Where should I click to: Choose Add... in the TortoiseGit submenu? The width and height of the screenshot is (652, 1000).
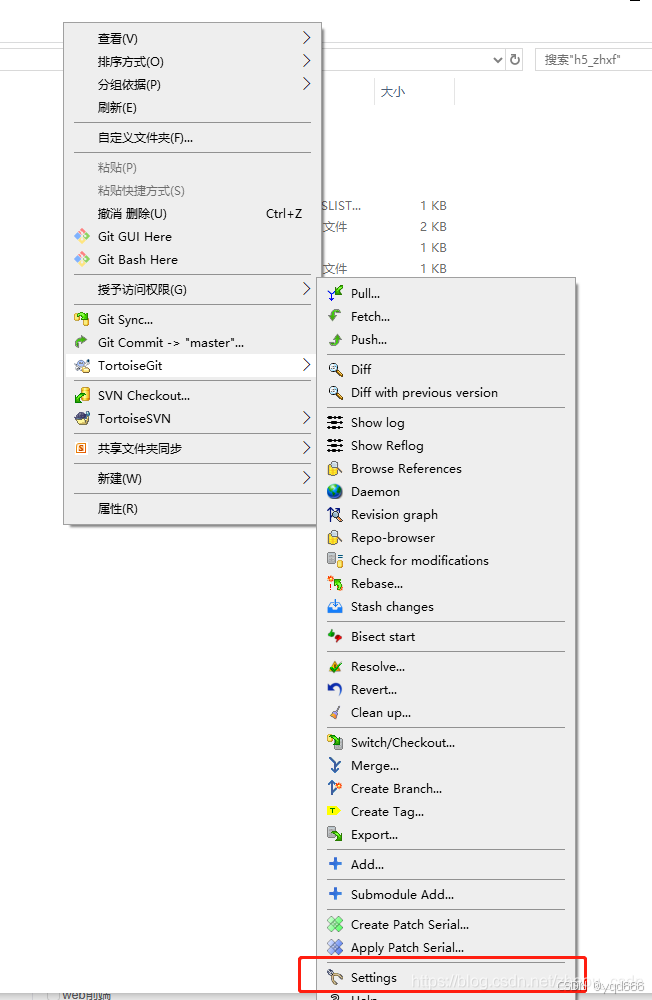[446, 864]
